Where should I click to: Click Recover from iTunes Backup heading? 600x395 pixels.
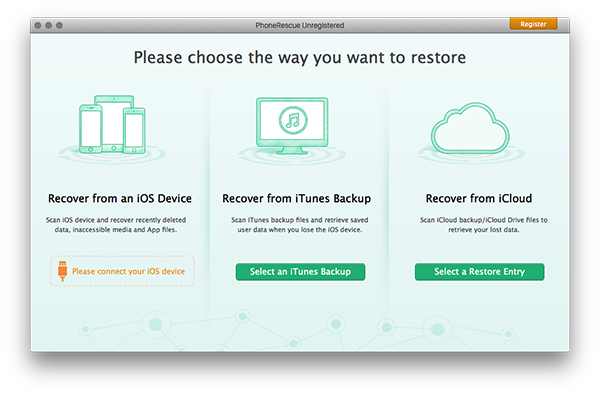297,198
